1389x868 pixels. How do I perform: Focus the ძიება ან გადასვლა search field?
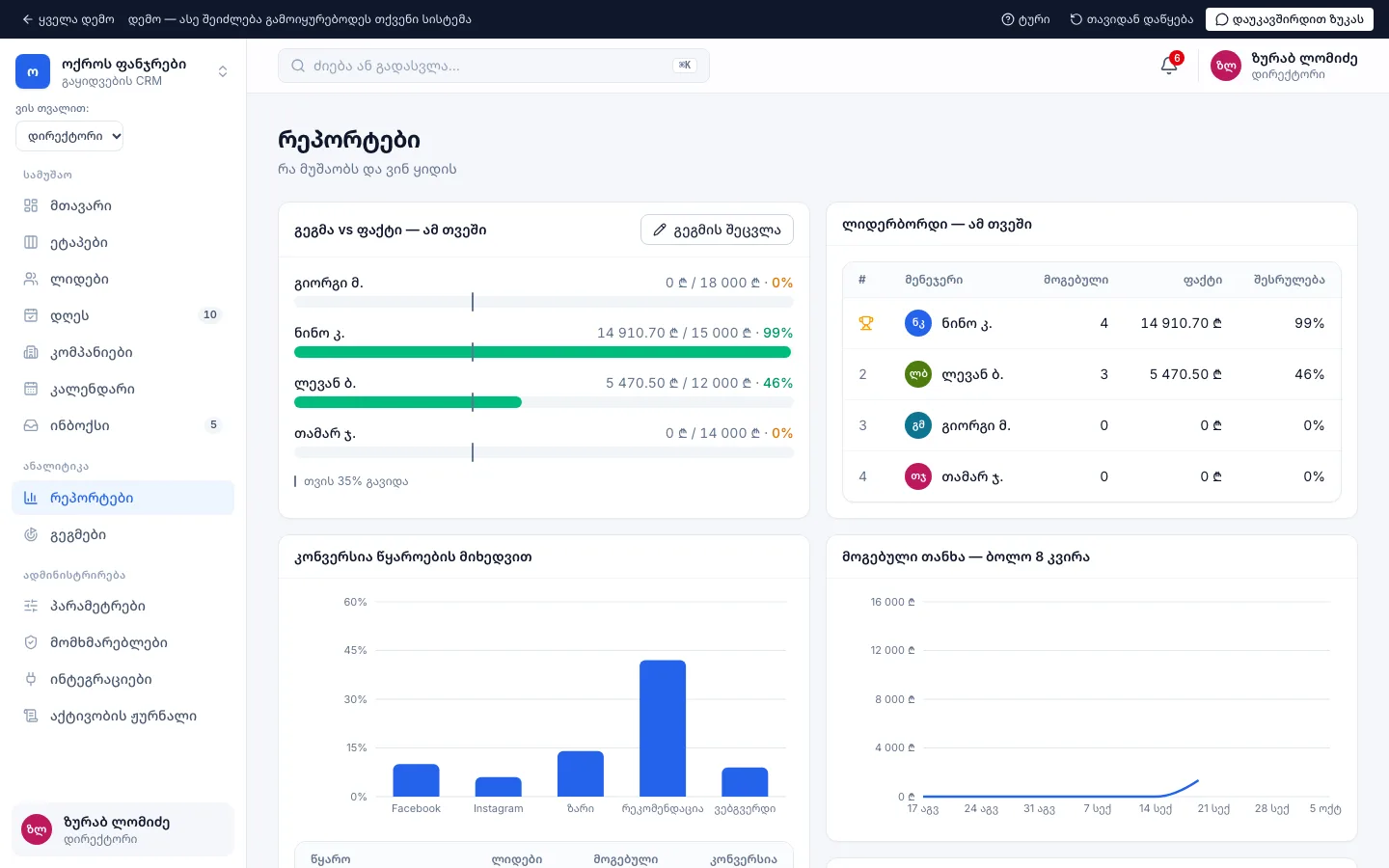click(x=494, y=66)
